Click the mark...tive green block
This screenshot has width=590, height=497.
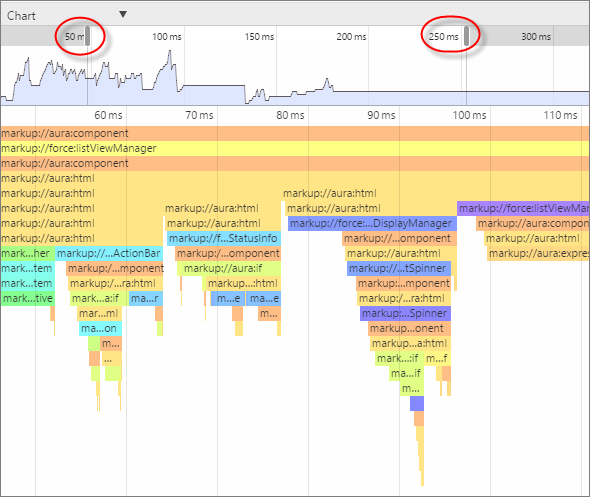click(x=27, y=299)
